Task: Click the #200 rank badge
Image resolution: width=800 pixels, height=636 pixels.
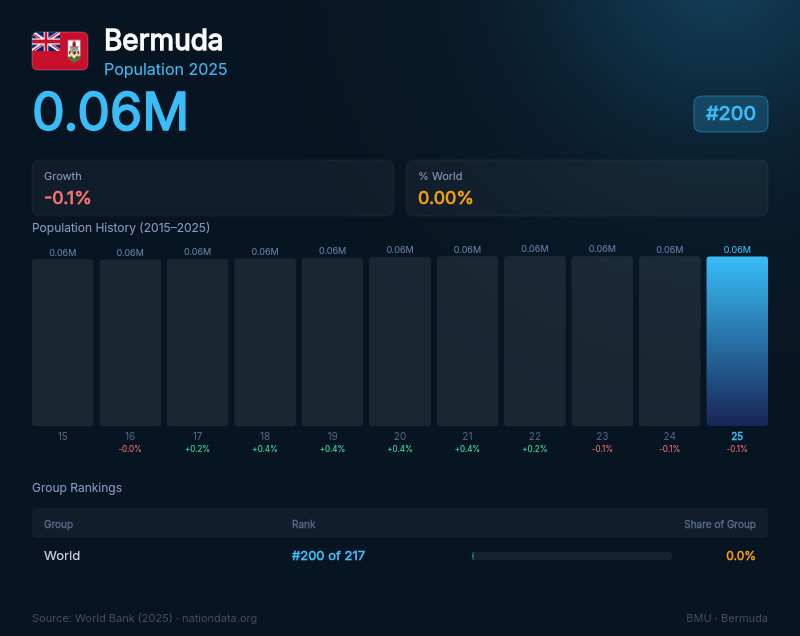Action: [x=730, y=114]
